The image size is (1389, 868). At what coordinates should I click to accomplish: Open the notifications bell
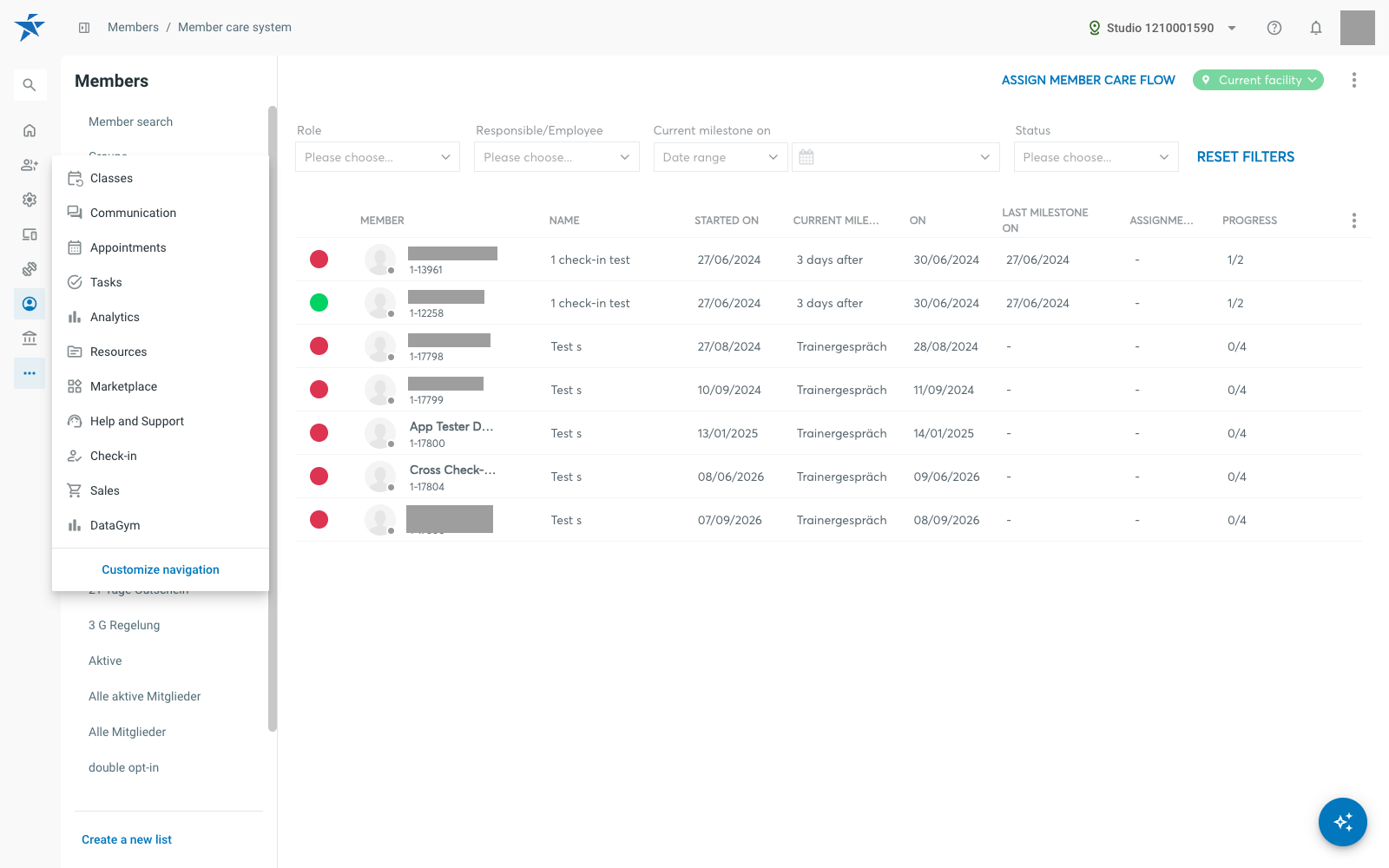(1316, 28)
